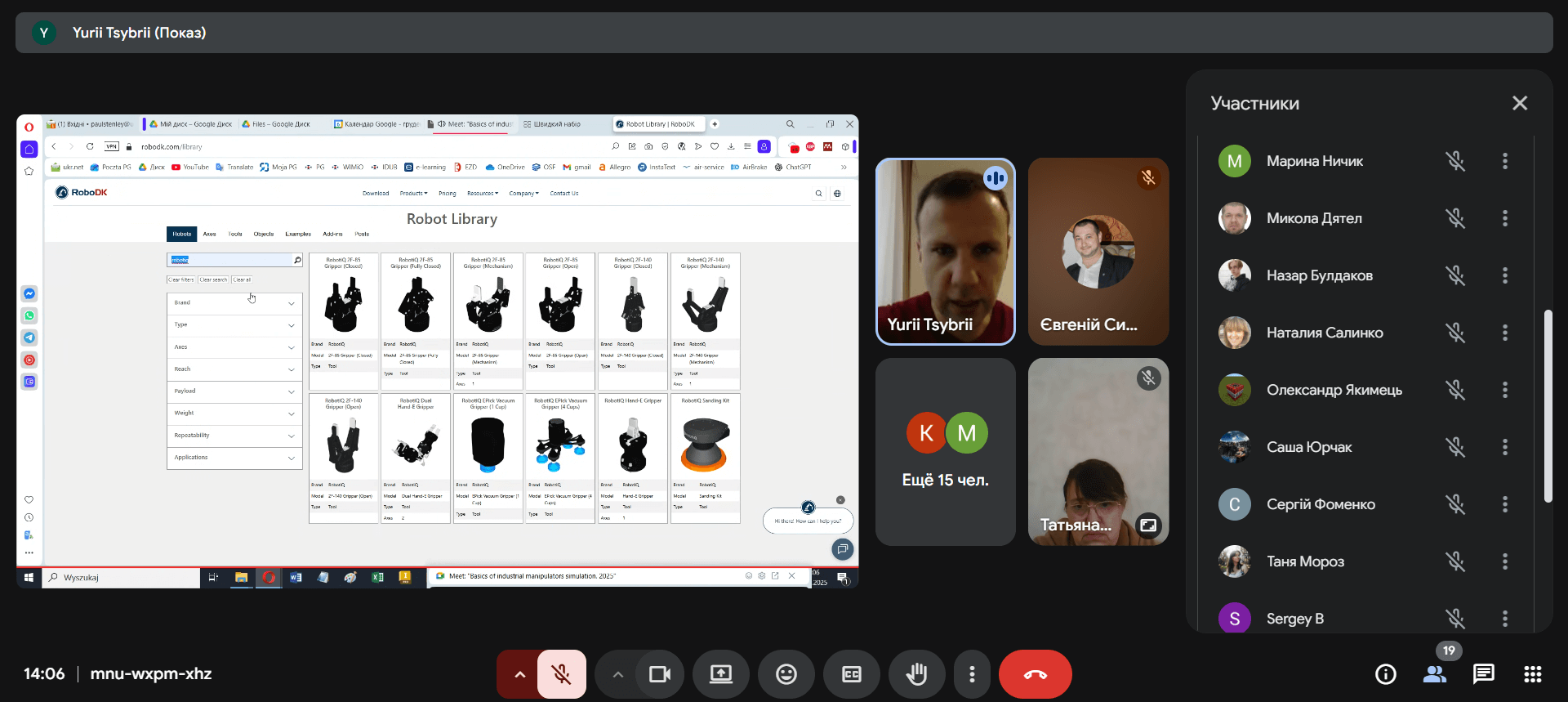Expand microphone audio settings arrow
Image resolution: width=1568 pixels, height=702 pixels.
(519, 674)
